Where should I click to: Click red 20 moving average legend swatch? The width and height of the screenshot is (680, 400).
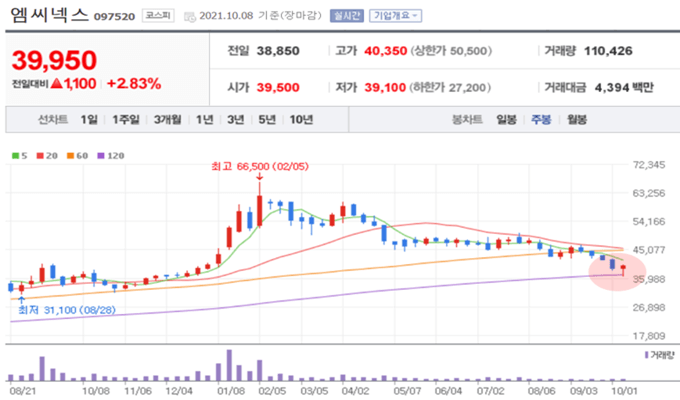tap(40, 156)
